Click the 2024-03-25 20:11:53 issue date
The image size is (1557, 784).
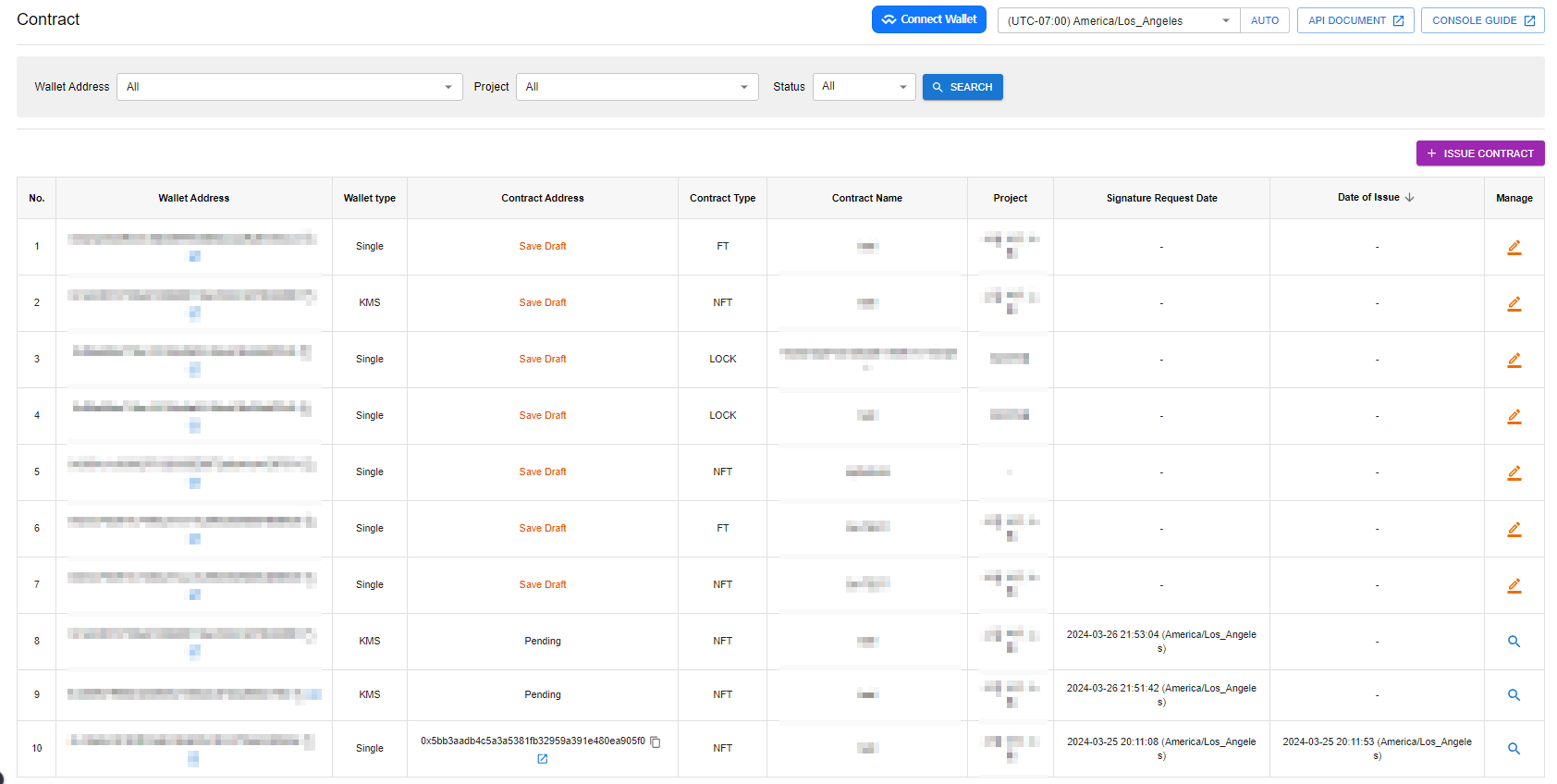pos(1377,749)
